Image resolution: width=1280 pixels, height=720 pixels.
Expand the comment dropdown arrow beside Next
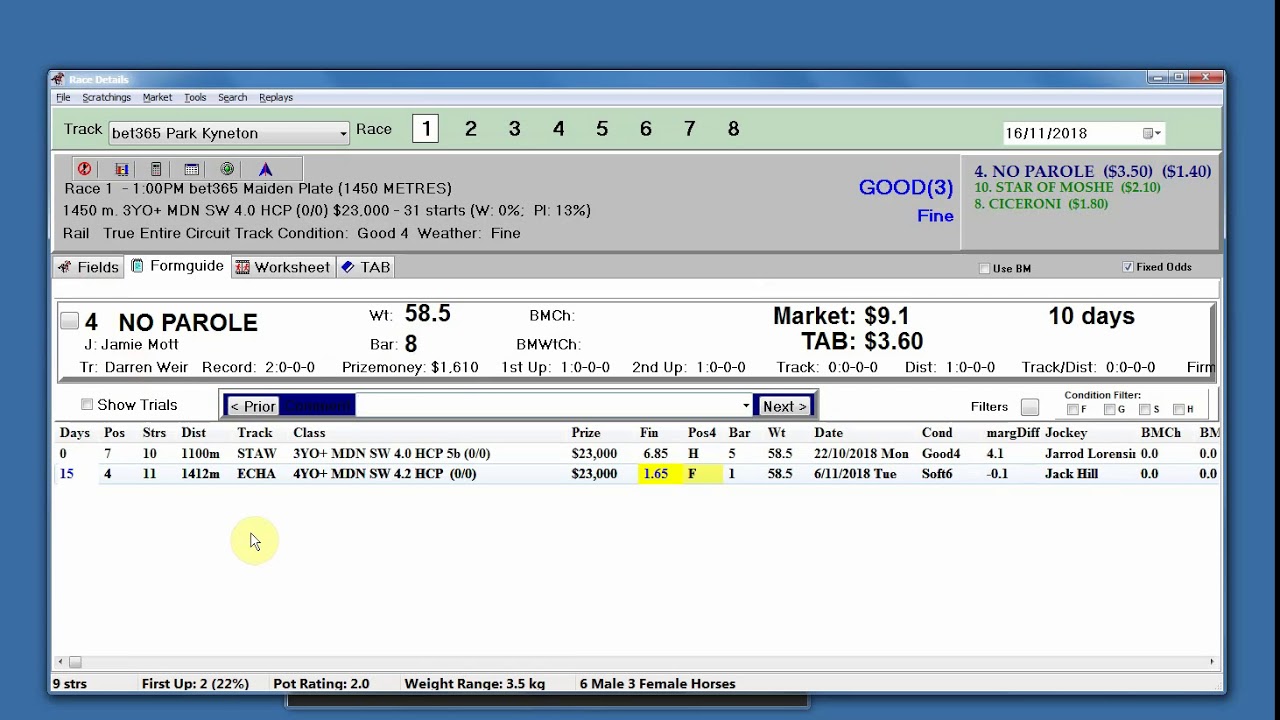click(746, 406)
